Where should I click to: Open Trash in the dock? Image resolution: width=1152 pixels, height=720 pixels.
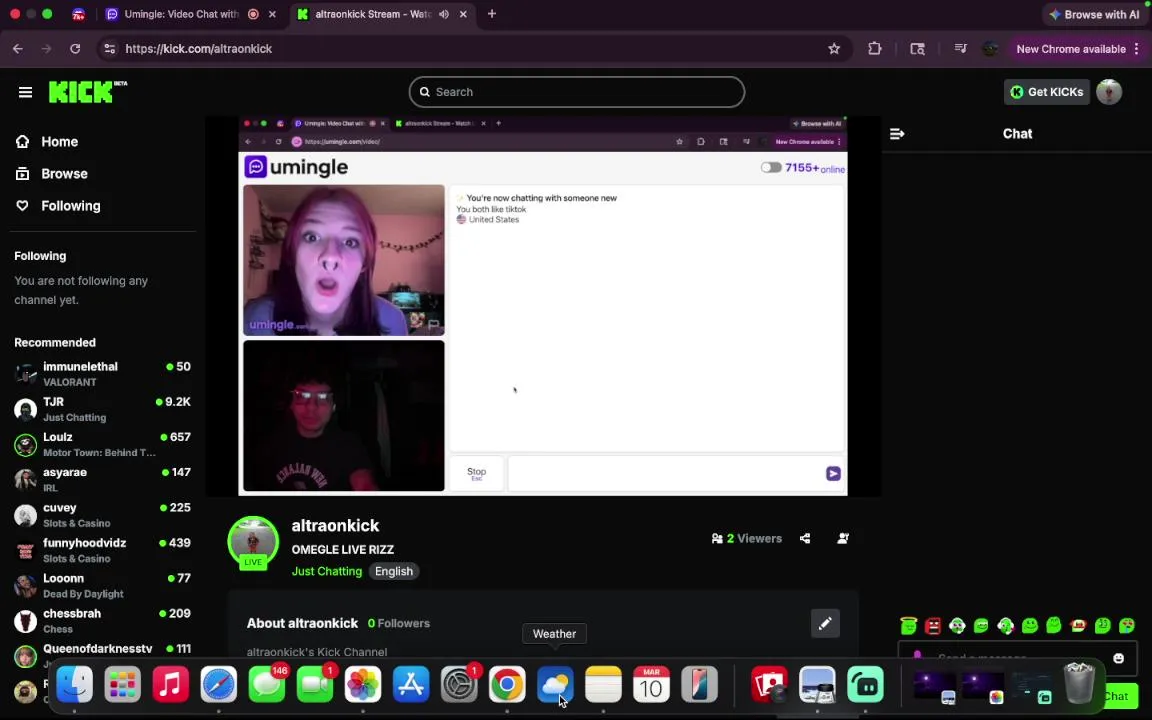tap(1079, 683)
